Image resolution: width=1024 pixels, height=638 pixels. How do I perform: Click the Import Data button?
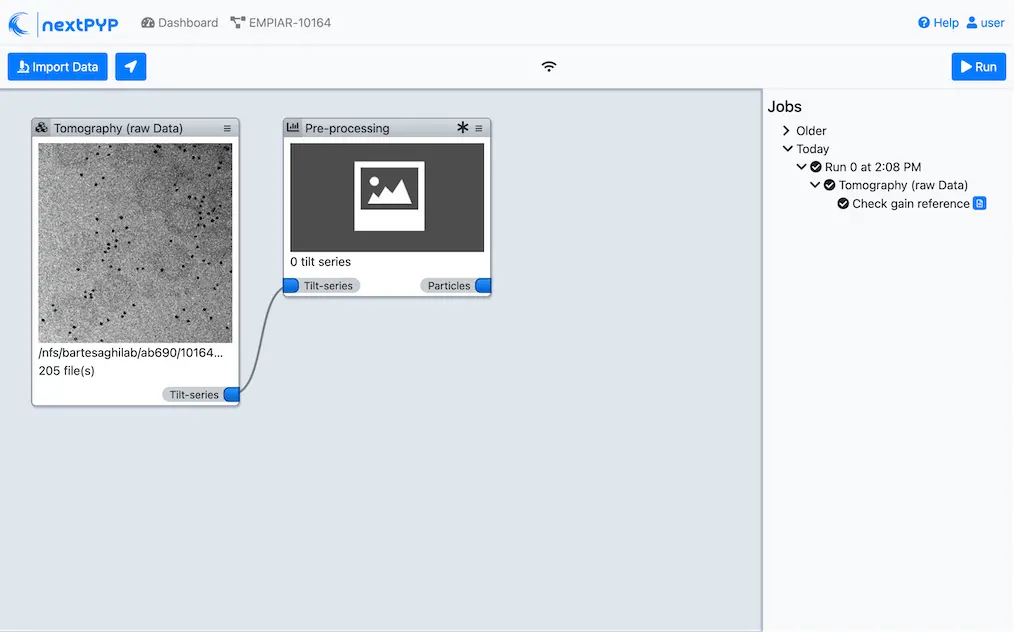(x=57, y=66)
